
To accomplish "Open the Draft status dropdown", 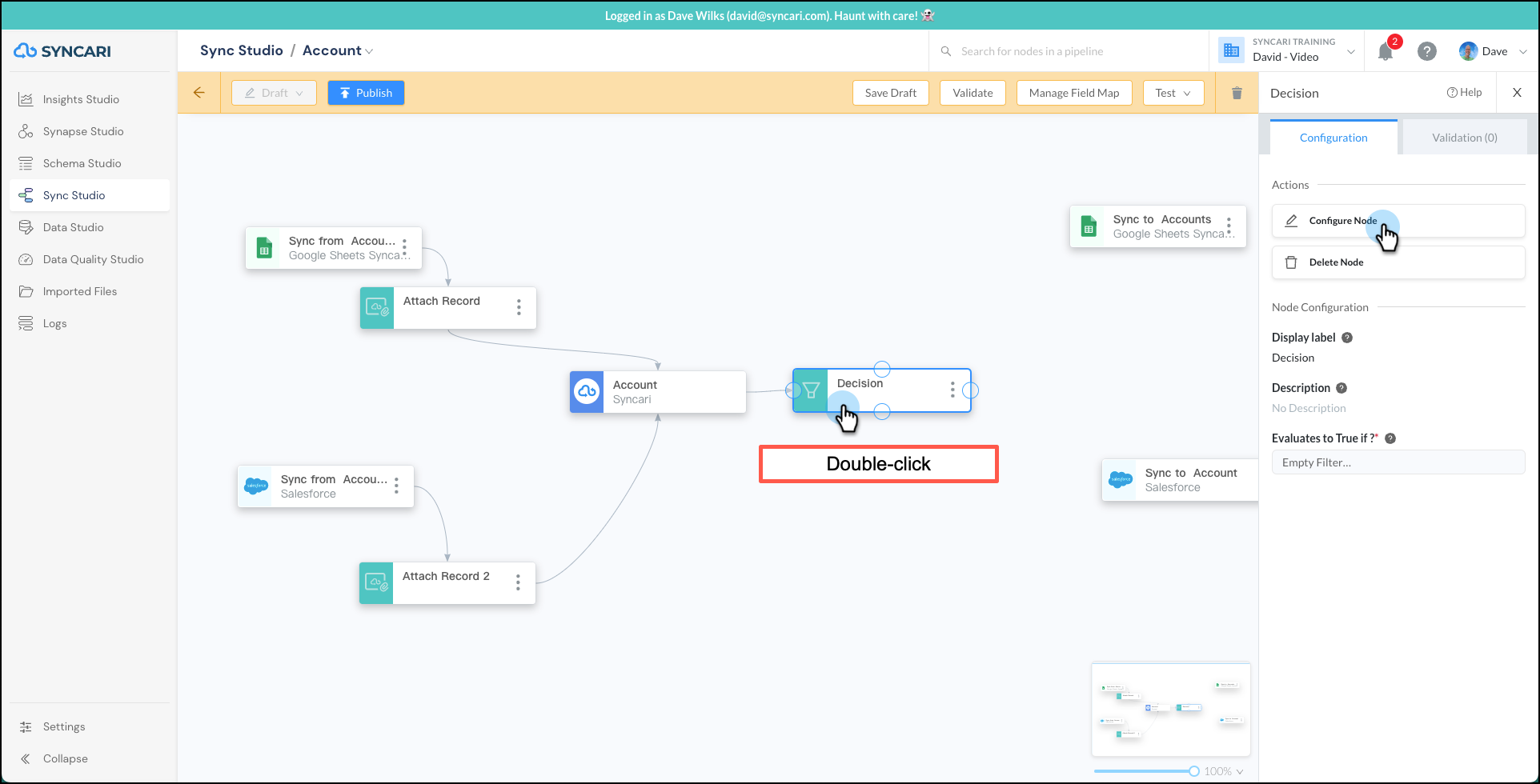I will pyautogui.click(x=274, y=93).
